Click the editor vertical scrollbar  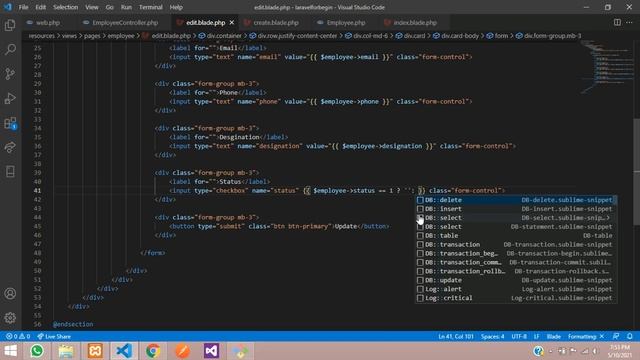[637, 171]
